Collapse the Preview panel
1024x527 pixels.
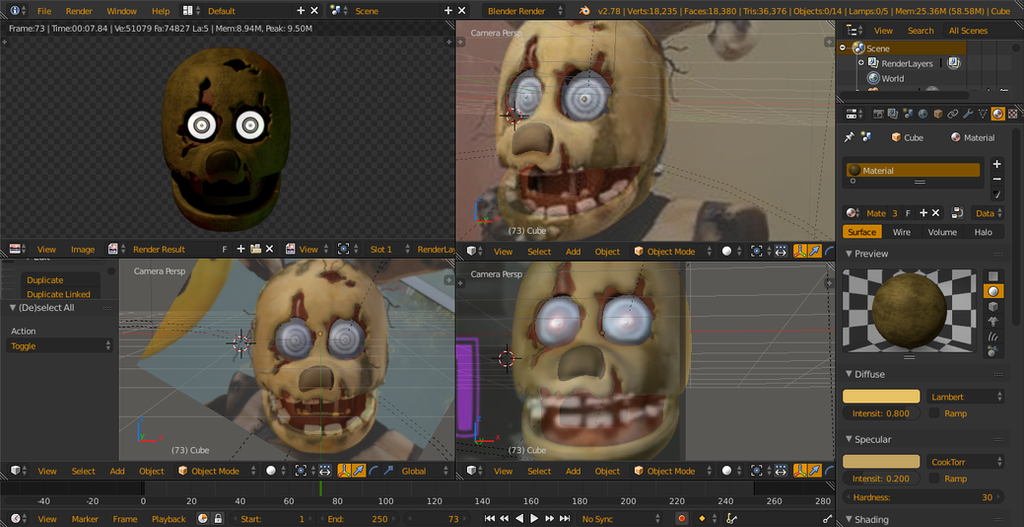[x=849, y=253]
